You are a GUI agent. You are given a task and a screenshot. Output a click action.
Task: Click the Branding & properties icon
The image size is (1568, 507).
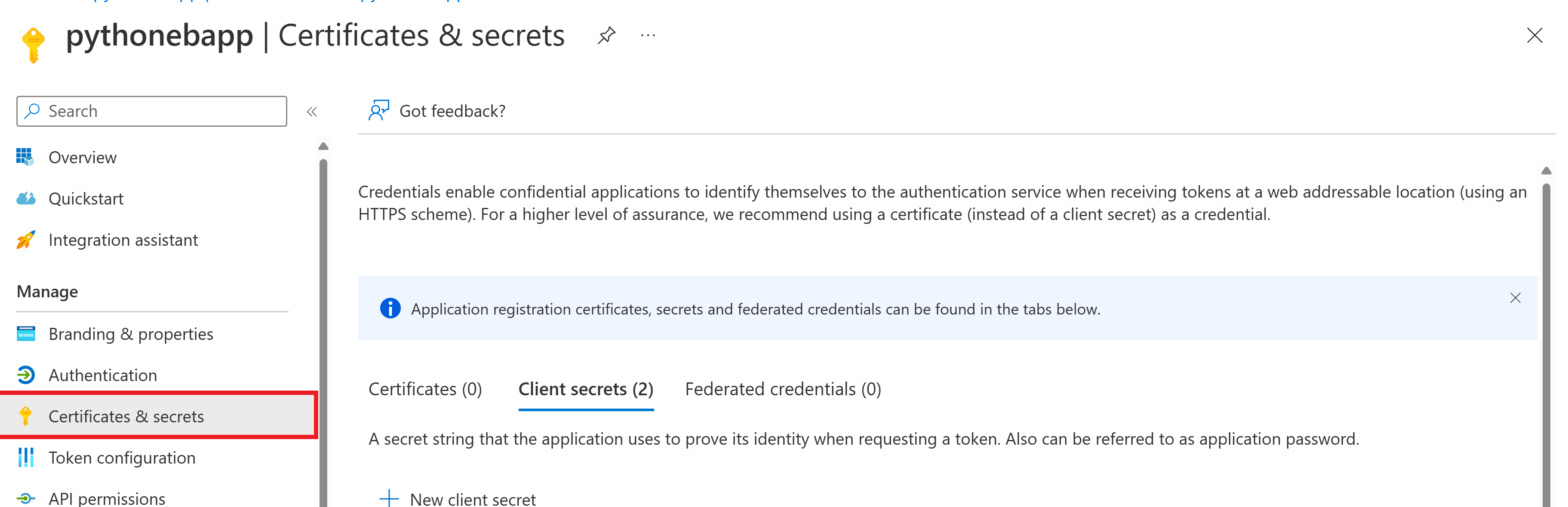[x=25, y=334]
